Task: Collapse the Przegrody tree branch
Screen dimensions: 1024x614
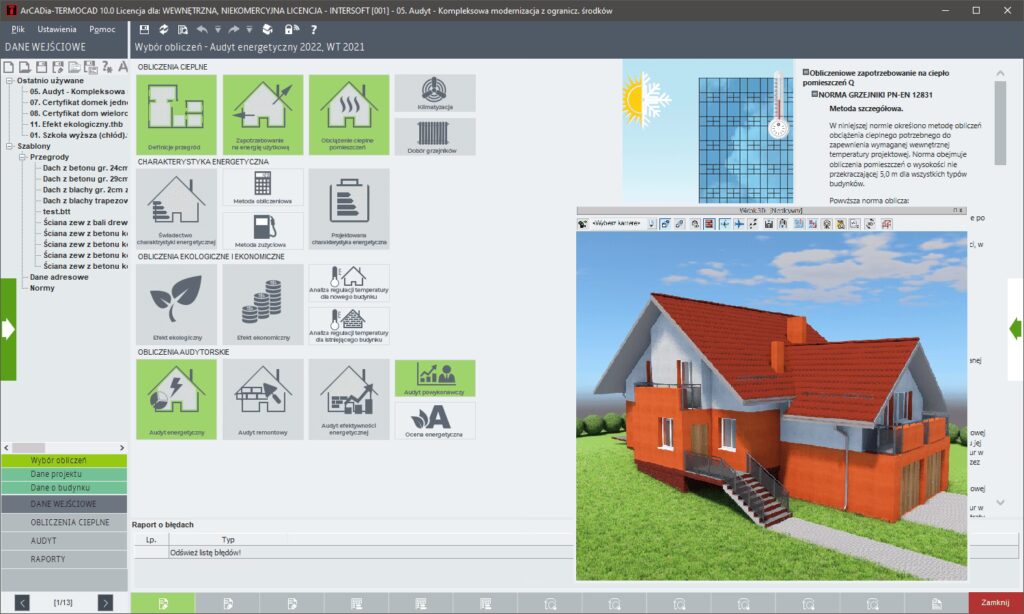Action: [x=21, y=157]
